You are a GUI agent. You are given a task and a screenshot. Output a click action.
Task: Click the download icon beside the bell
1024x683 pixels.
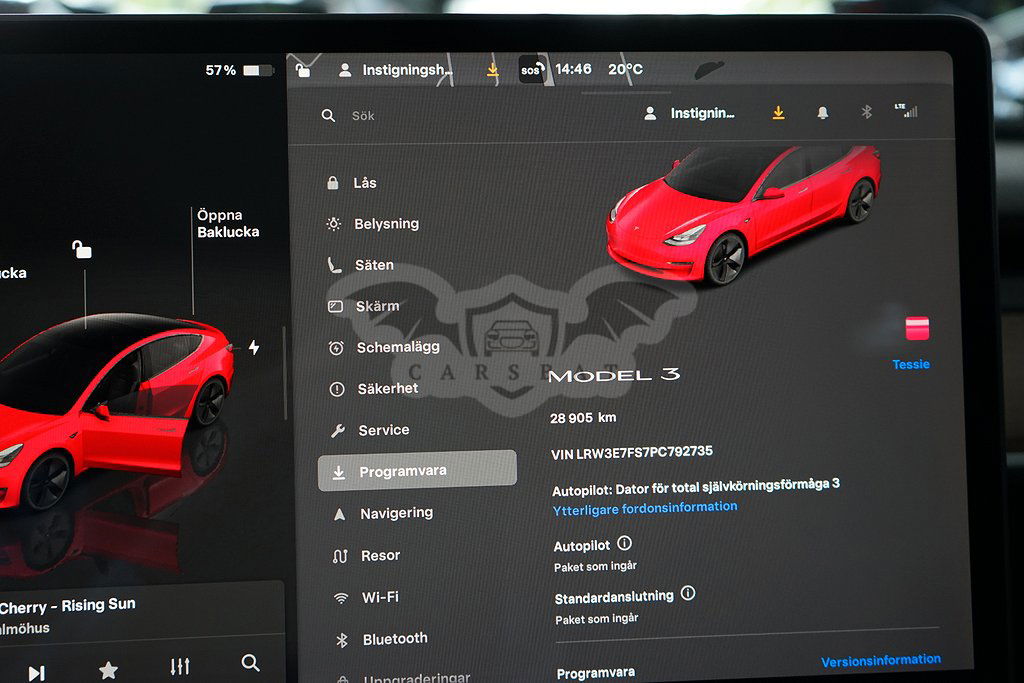coord(778,114)
